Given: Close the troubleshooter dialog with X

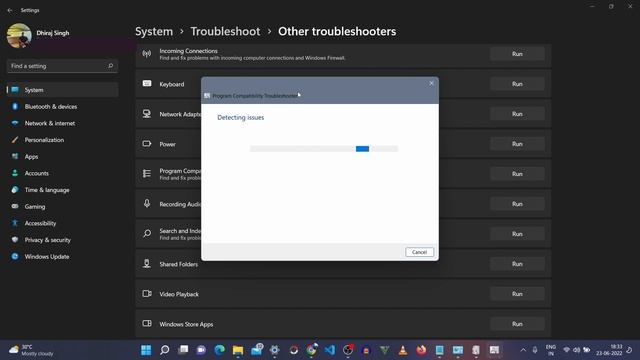Looking at the screenshot, I should (431, 83).
